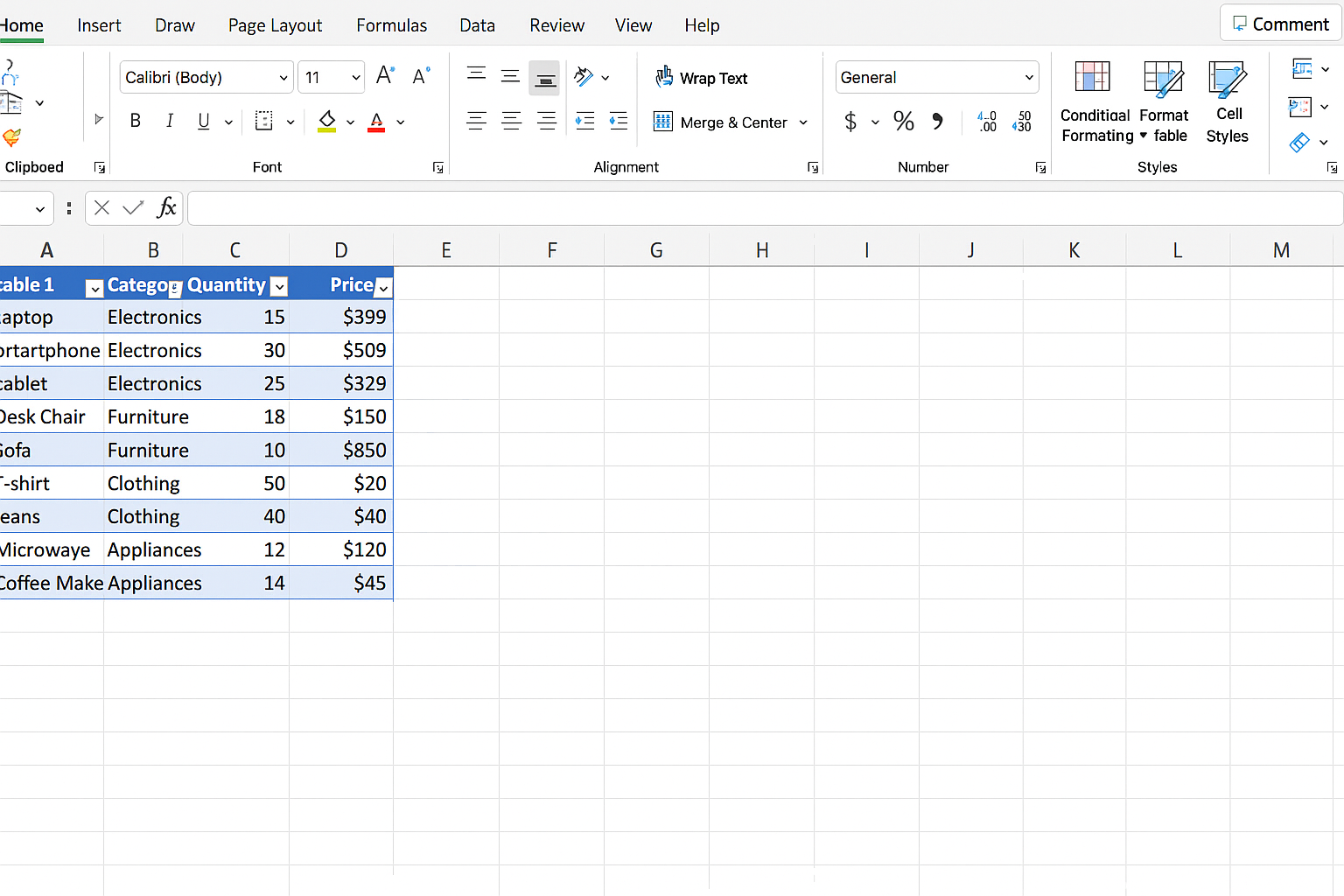Align text left
The width and height of the screenshot is (1344, 896).
click(x=476, y=122)
